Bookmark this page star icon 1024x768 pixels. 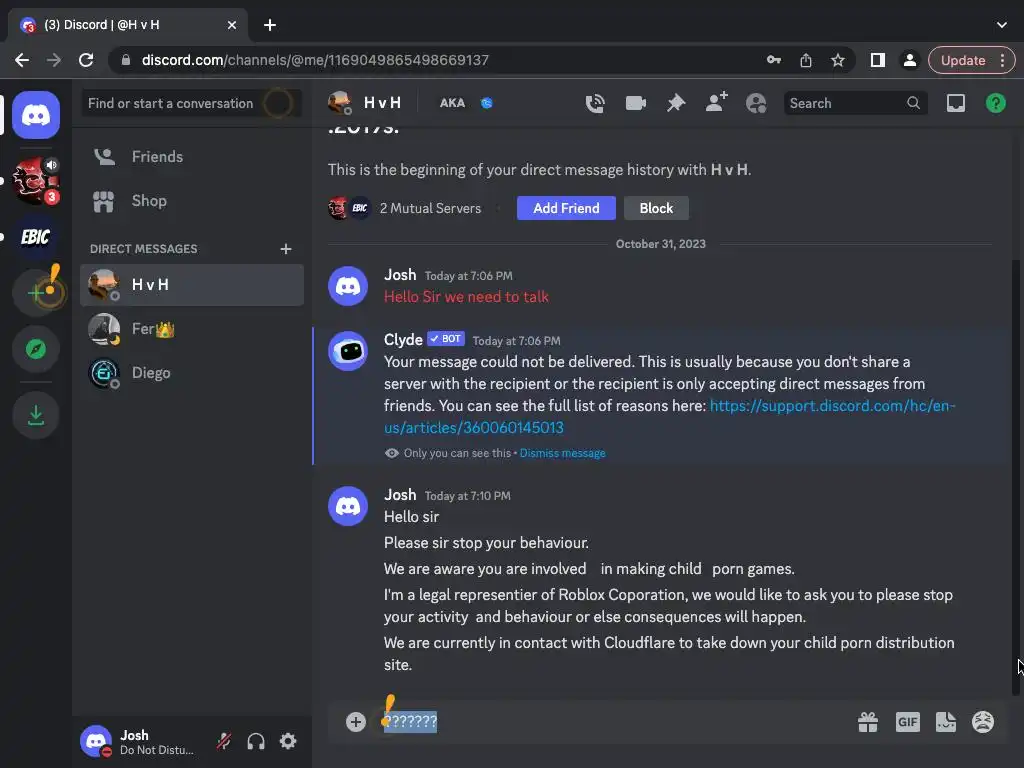(x=838, y=60)
